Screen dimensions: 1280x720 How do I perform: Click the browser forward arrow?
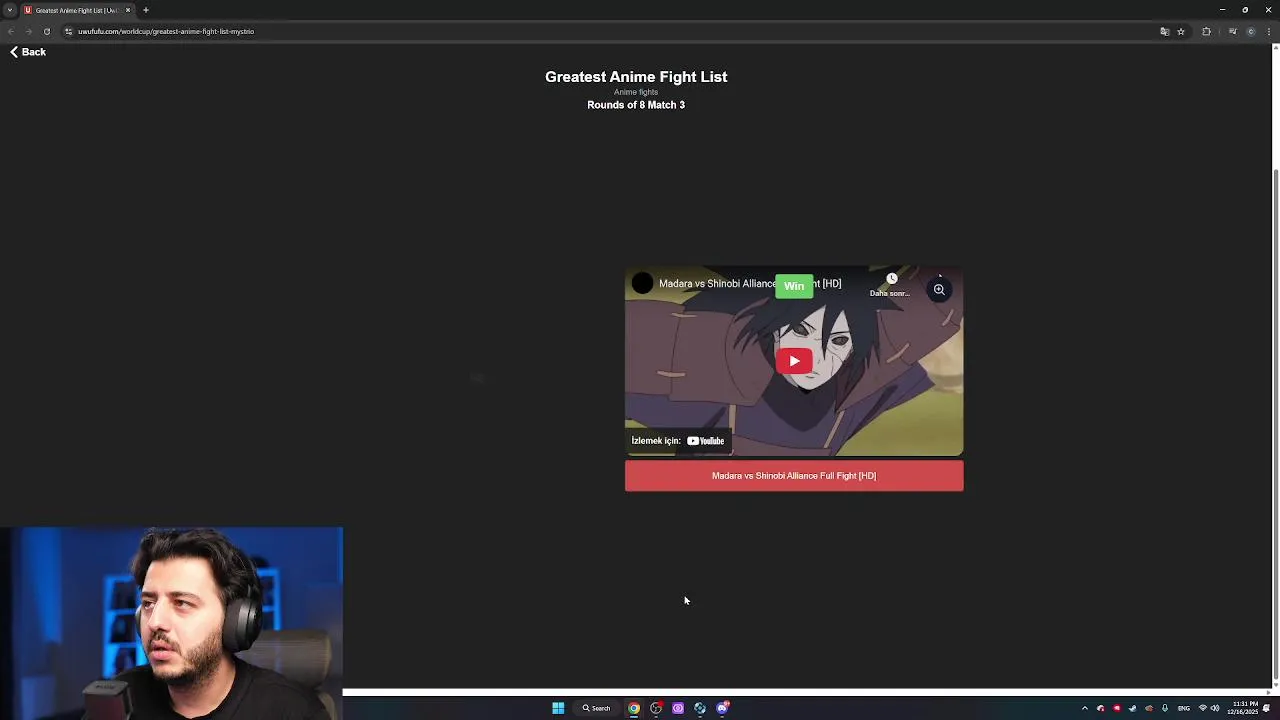tap(28, 31)
